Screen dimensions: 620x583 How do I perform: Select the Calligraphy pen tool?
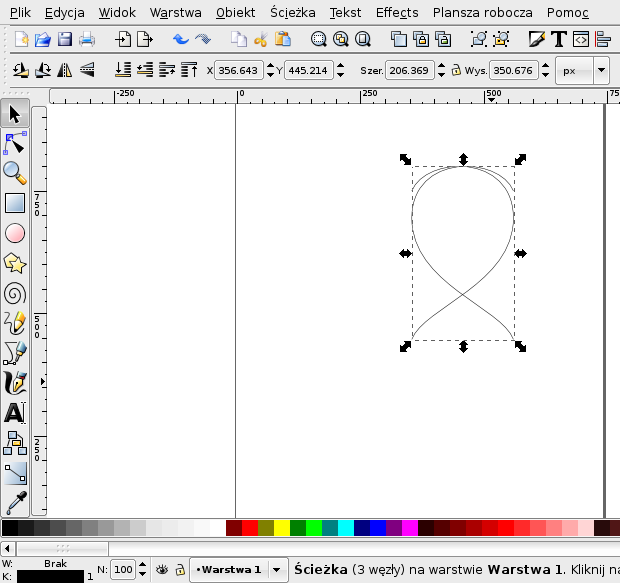point(14,382)
